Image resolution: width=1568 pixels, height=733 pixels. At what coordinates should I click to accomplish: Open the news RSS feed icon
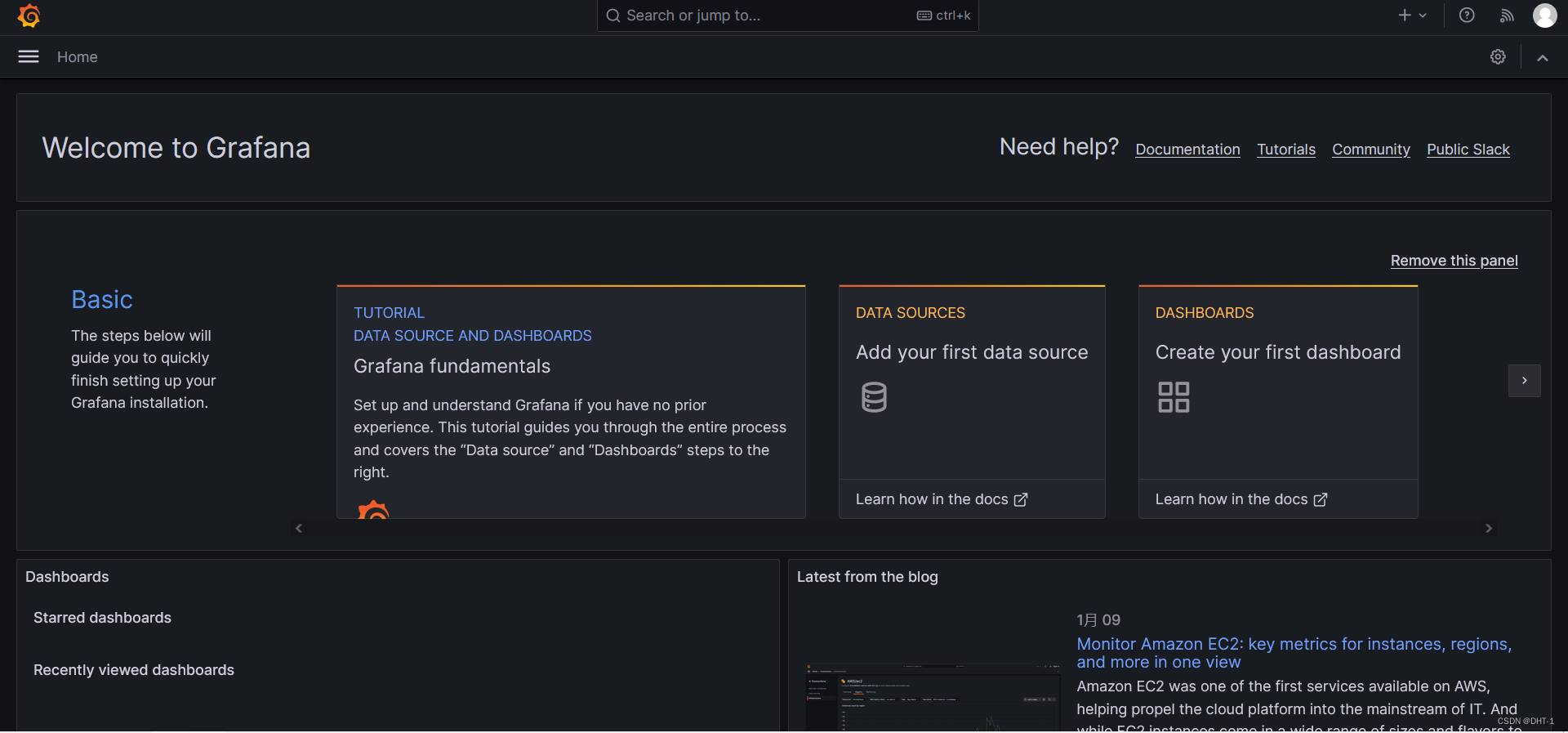click(1507, 16)
